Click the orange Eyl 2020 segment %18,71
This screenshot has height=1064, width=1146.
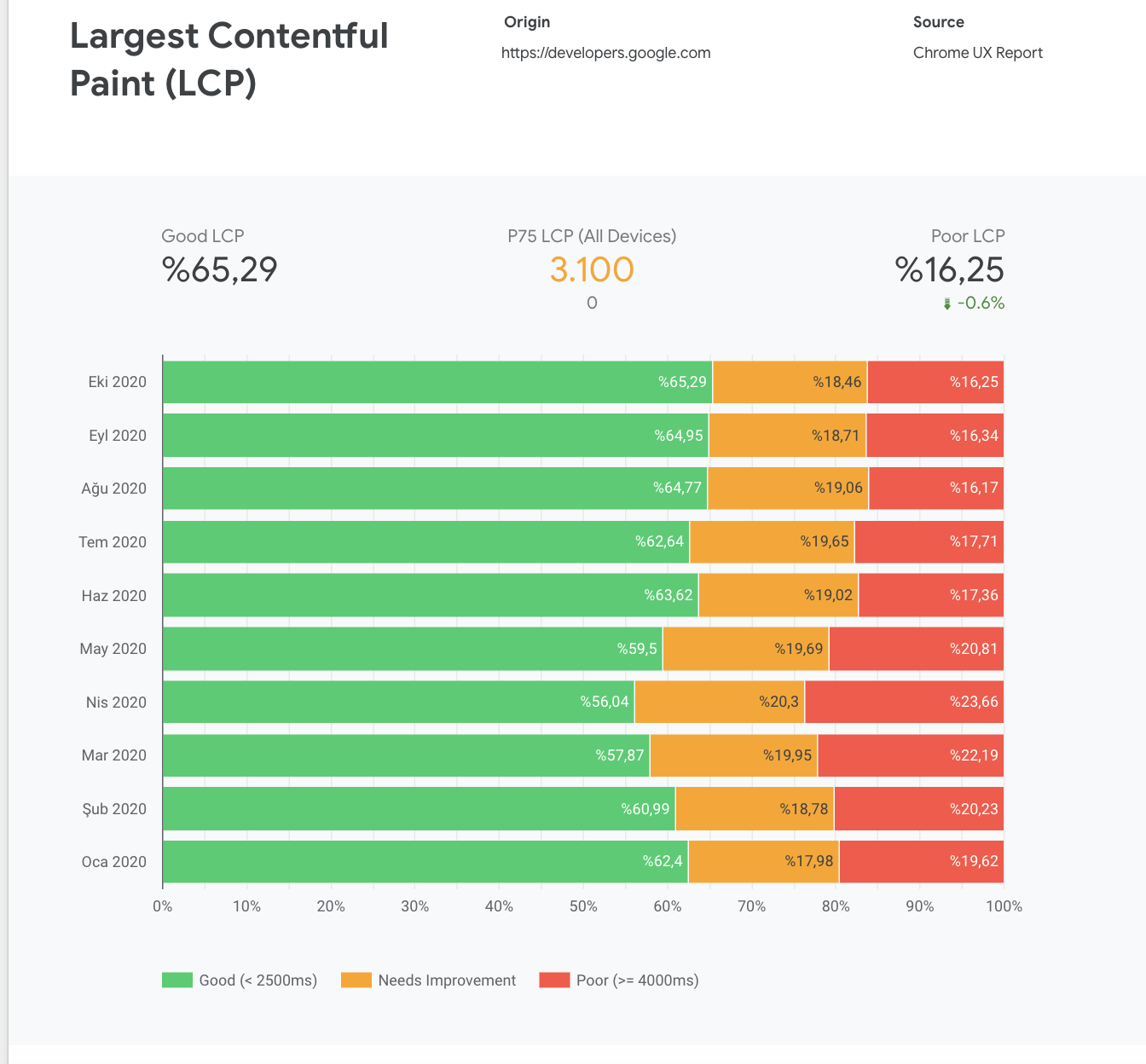(x=788, y=436)
